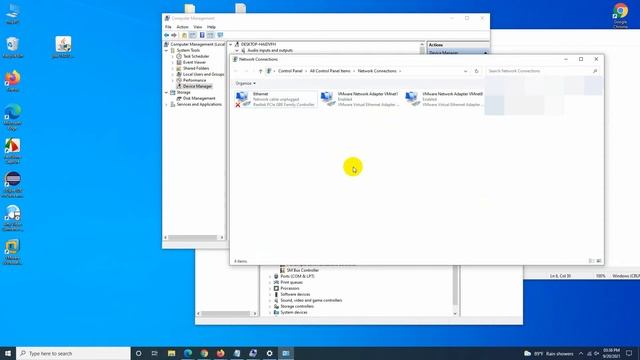Expand the Ports (COM & LPT) category
The width and height of the screenshot is (640, 360).
point(270,276)
